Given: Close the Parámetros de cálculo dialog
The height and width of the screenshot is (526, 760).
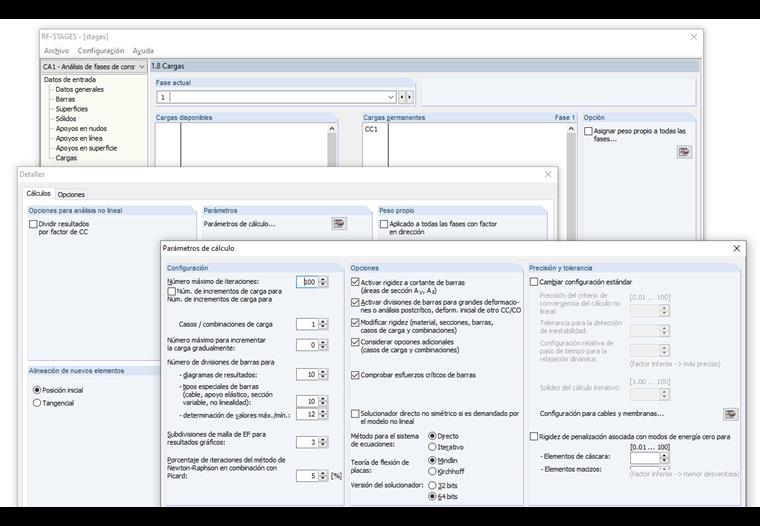Looking at the screenshot, I should [x=736, y=248].
